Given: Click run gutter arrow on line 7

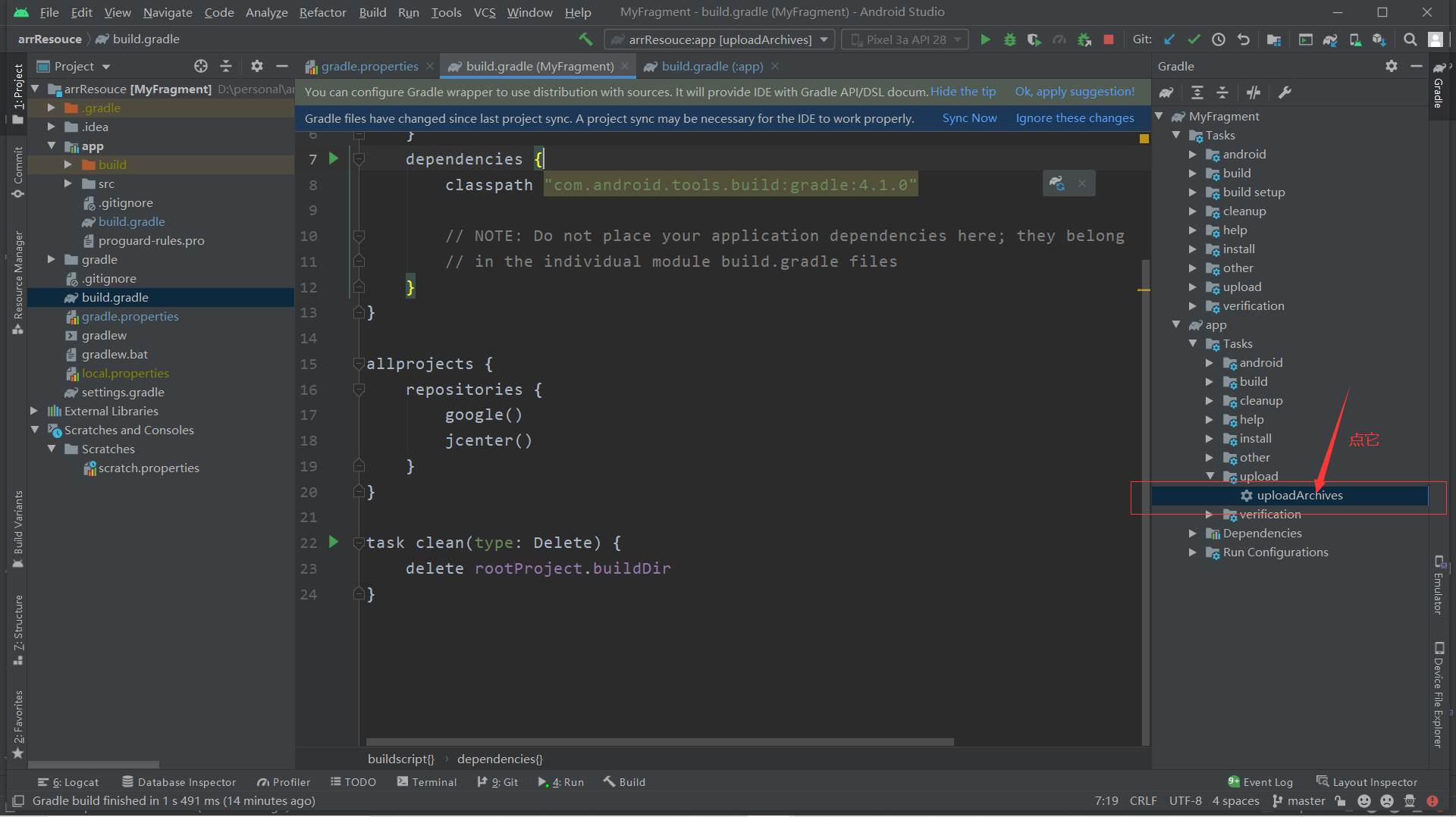Looking at the screenshot, I should click(334, 158).
